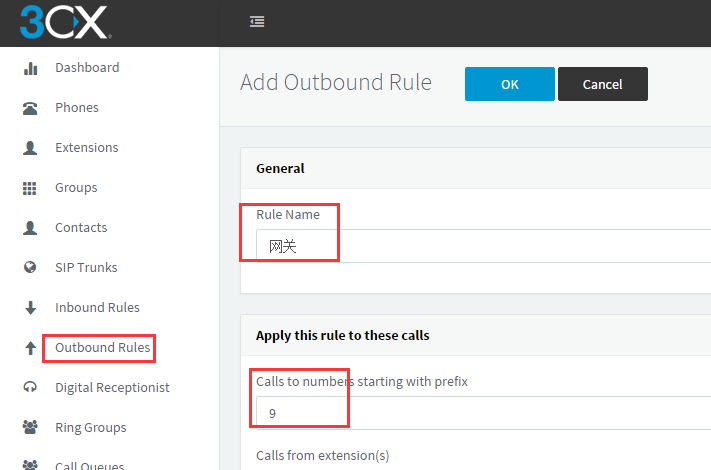
Task: Open Call Queues section
Action: (89, 465)
